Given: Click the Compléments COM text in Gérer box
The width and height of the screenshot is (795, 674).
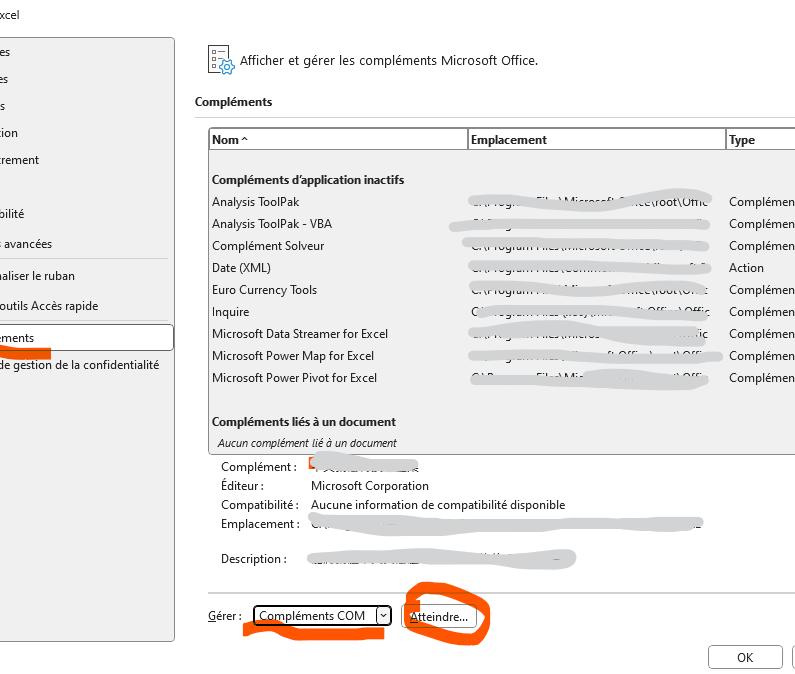Looking at the screenshot, I should [x=312, y=616].
